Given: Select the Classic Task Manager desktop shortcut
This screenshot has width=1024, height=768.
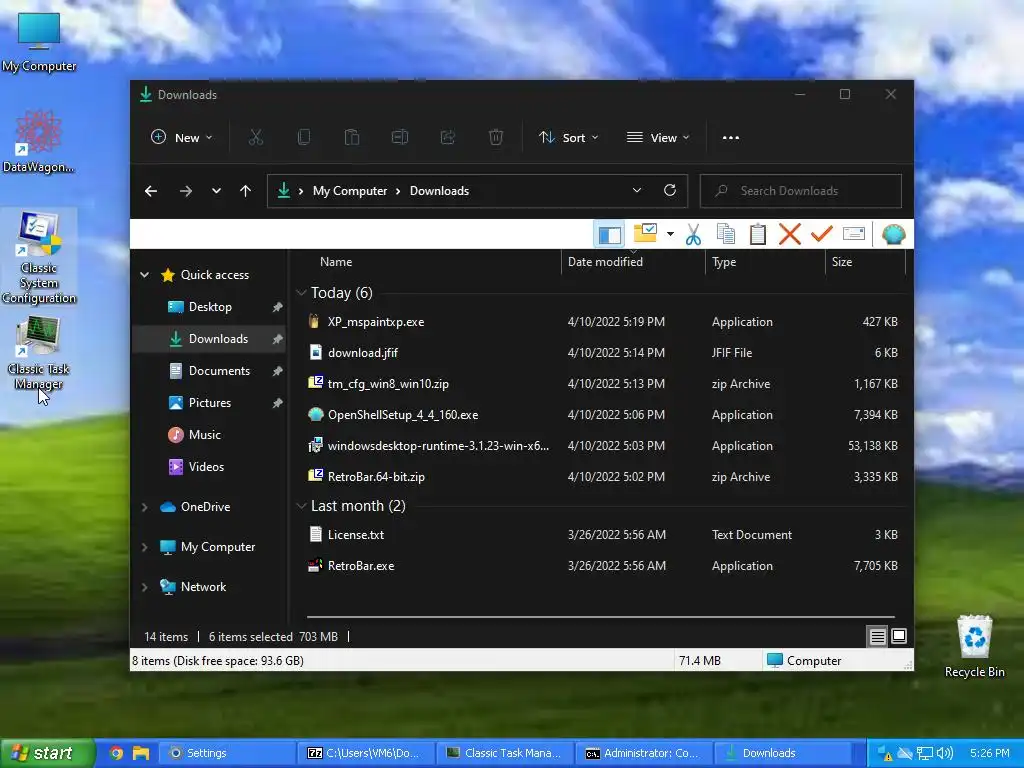Looking at the screenshot, I should coord(39,353).
